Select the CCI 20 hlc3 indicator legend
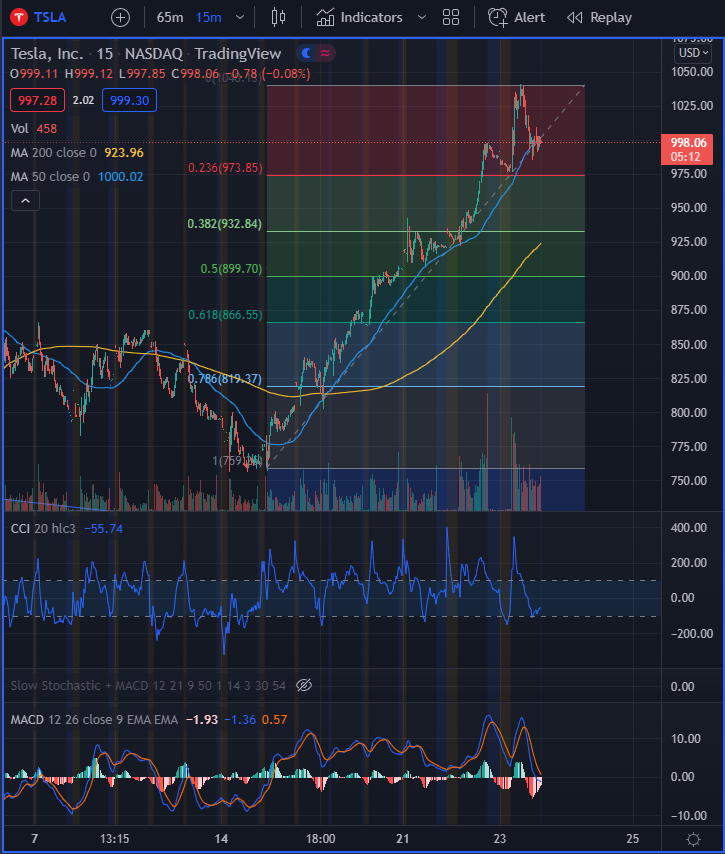Screen dimensions: 725x854 [x=43, y=528]
